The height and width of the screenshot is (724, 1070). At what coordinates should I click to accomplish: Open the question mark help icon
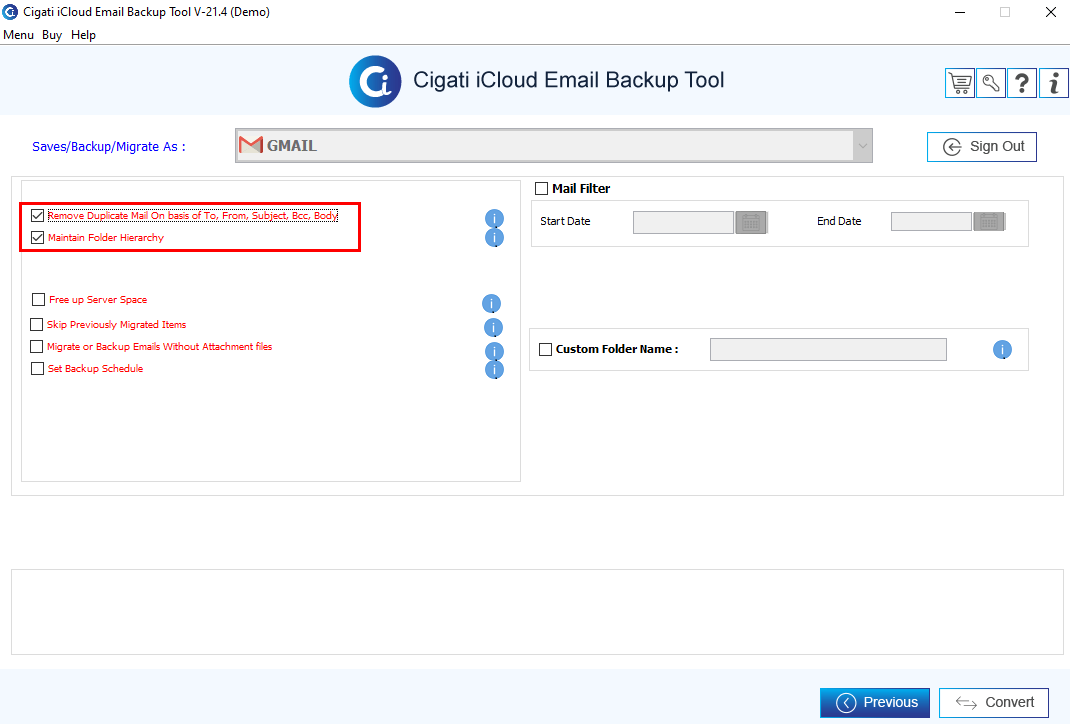[x=1022, y=83]
